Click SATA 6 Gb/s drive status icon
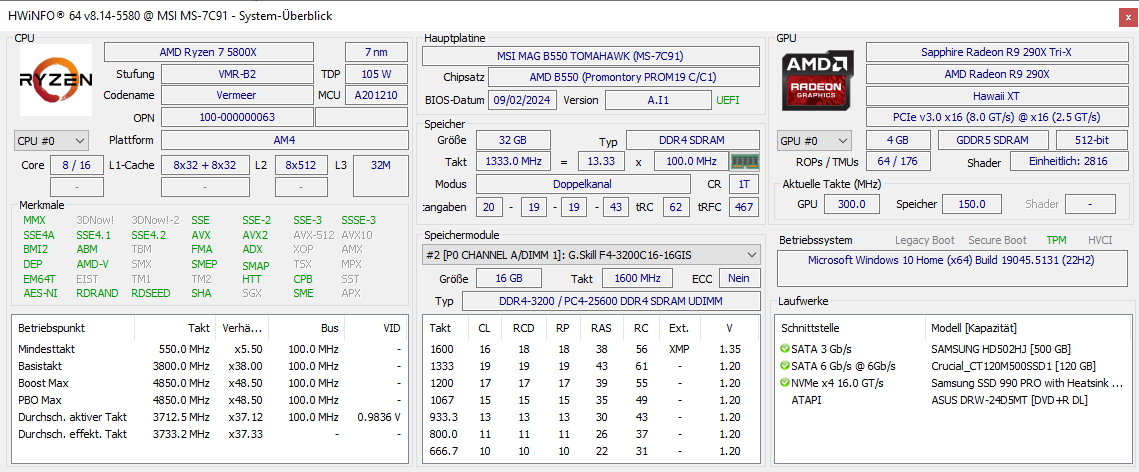 (785, 366)
